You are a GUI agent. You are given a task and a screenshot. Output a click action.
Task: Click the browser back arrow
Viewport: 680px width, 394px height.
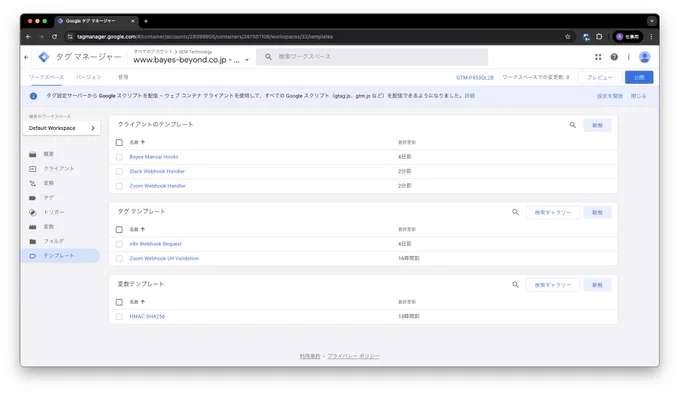(28, 37)
